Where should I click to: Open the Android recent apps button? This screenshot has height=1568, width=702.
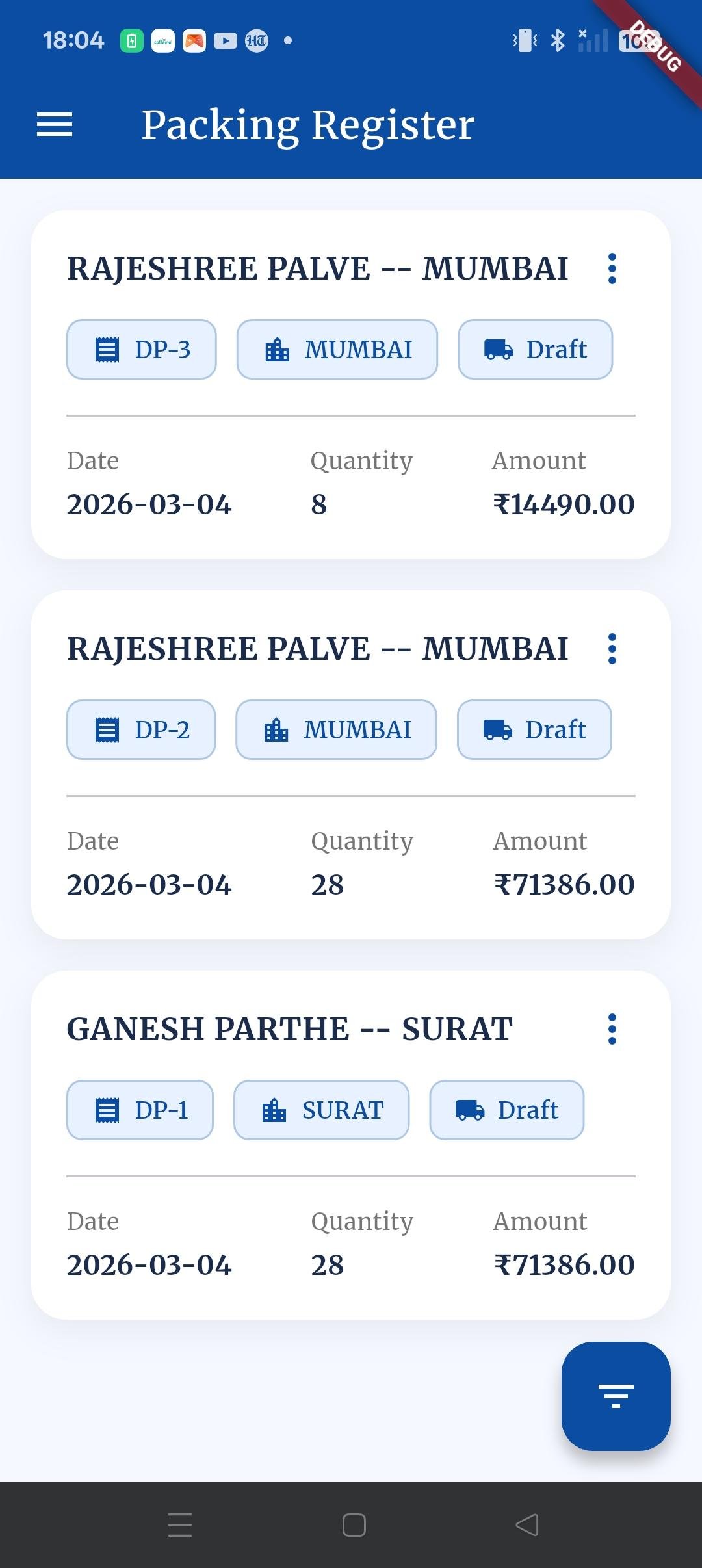click(179, 1525)
